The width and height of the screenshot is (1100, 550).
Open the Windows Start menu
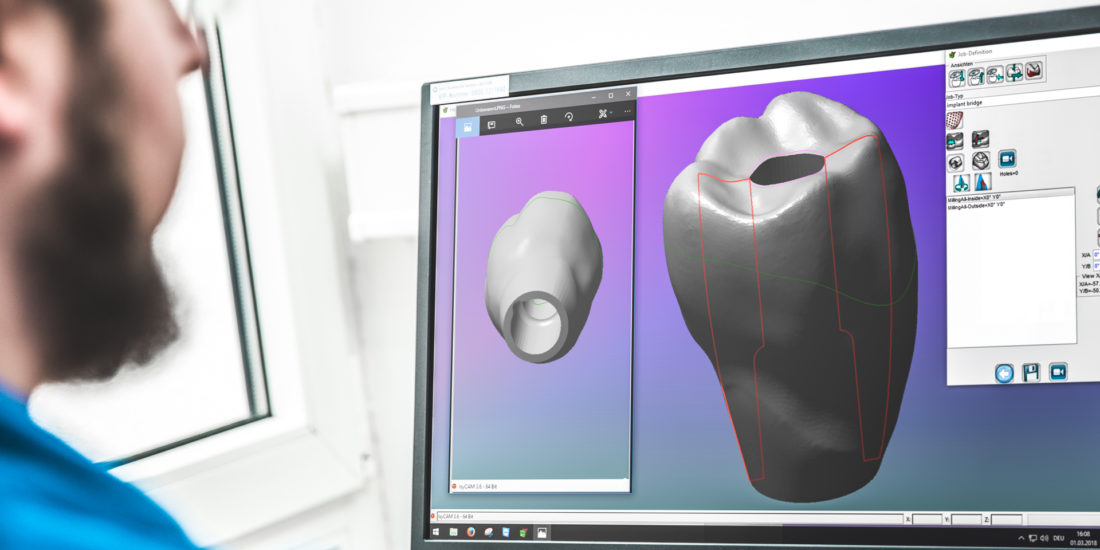(x=436, y=532)
